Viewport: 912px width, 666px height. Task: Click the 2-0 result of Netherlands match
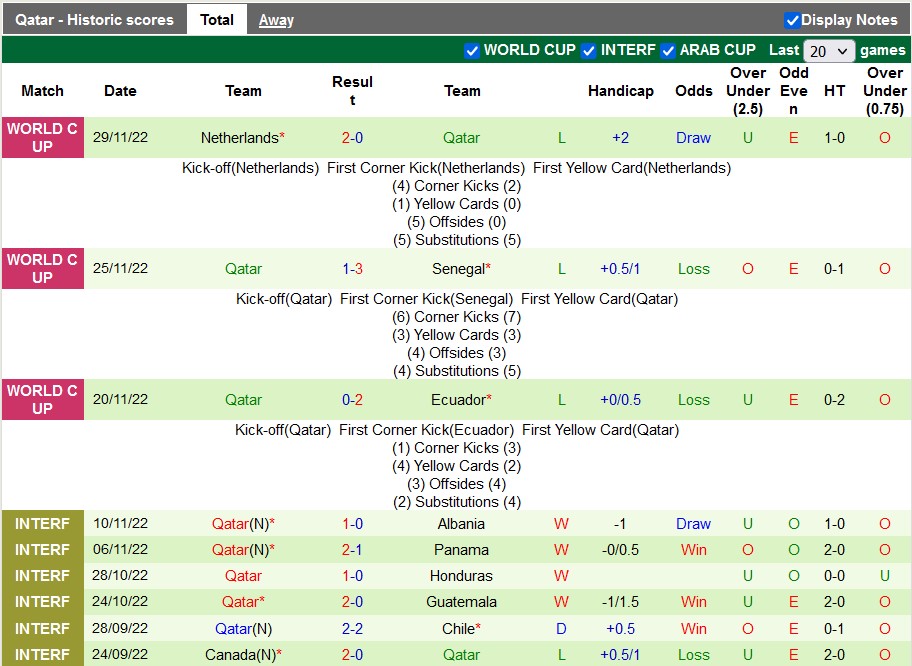click(352, 138)
